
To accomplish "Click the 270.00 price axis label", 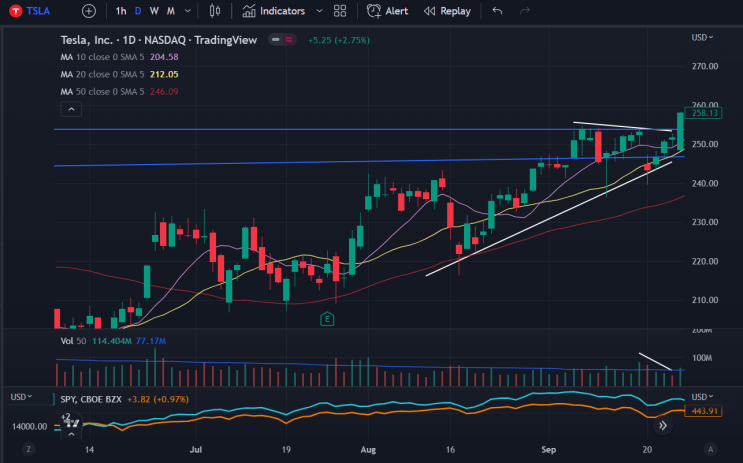I will 705,66.
